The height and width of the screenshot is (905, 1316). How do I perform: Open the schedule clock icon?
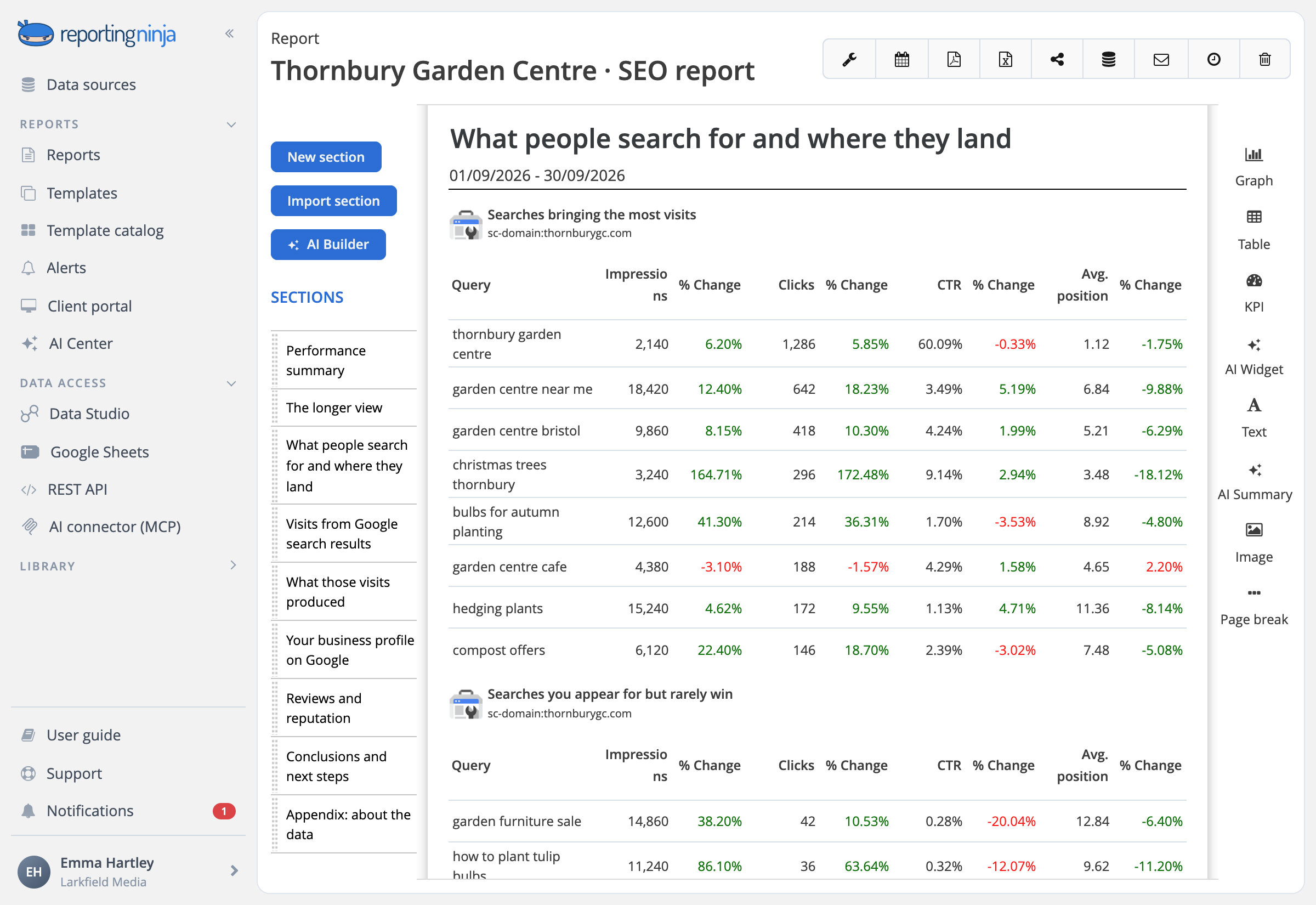(x=1213, y=59)
